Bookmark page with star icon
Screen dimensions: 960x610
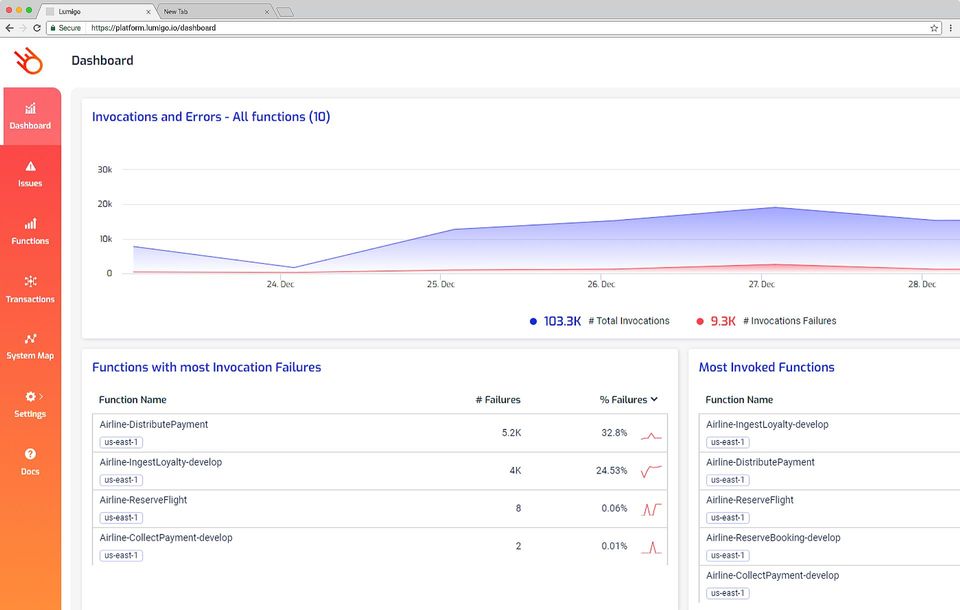(934, 28)
